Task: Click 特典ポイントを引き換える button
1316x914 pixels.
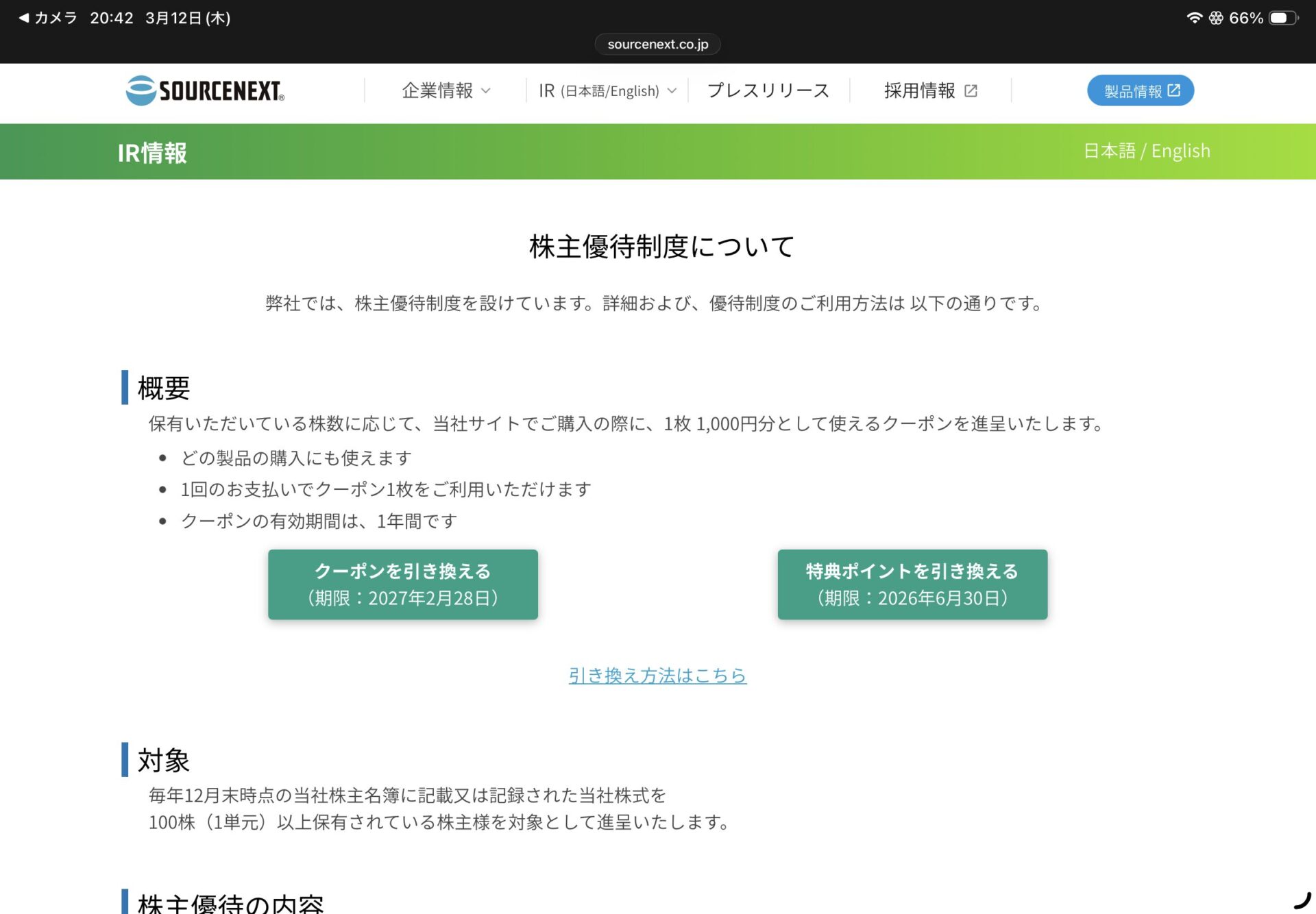Action: [x=912, y=584]
